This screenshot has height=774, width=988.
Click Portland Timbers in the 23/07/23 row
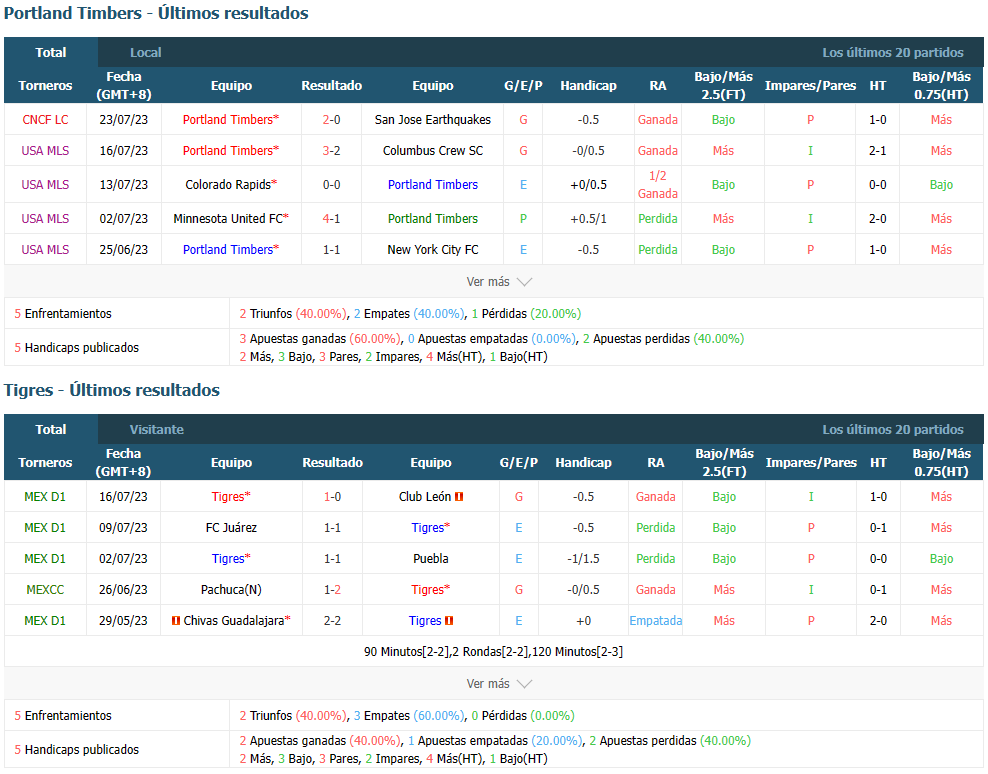[x=228, y=120]
